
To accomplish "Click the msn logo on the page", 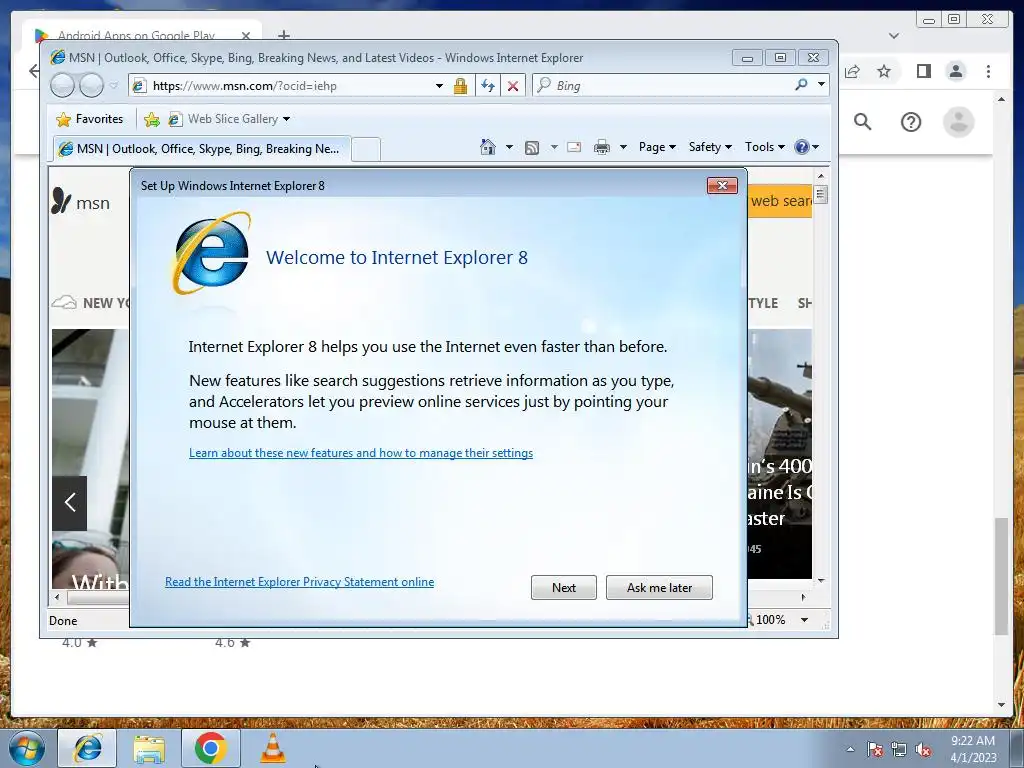I will (x=80, y=202).
